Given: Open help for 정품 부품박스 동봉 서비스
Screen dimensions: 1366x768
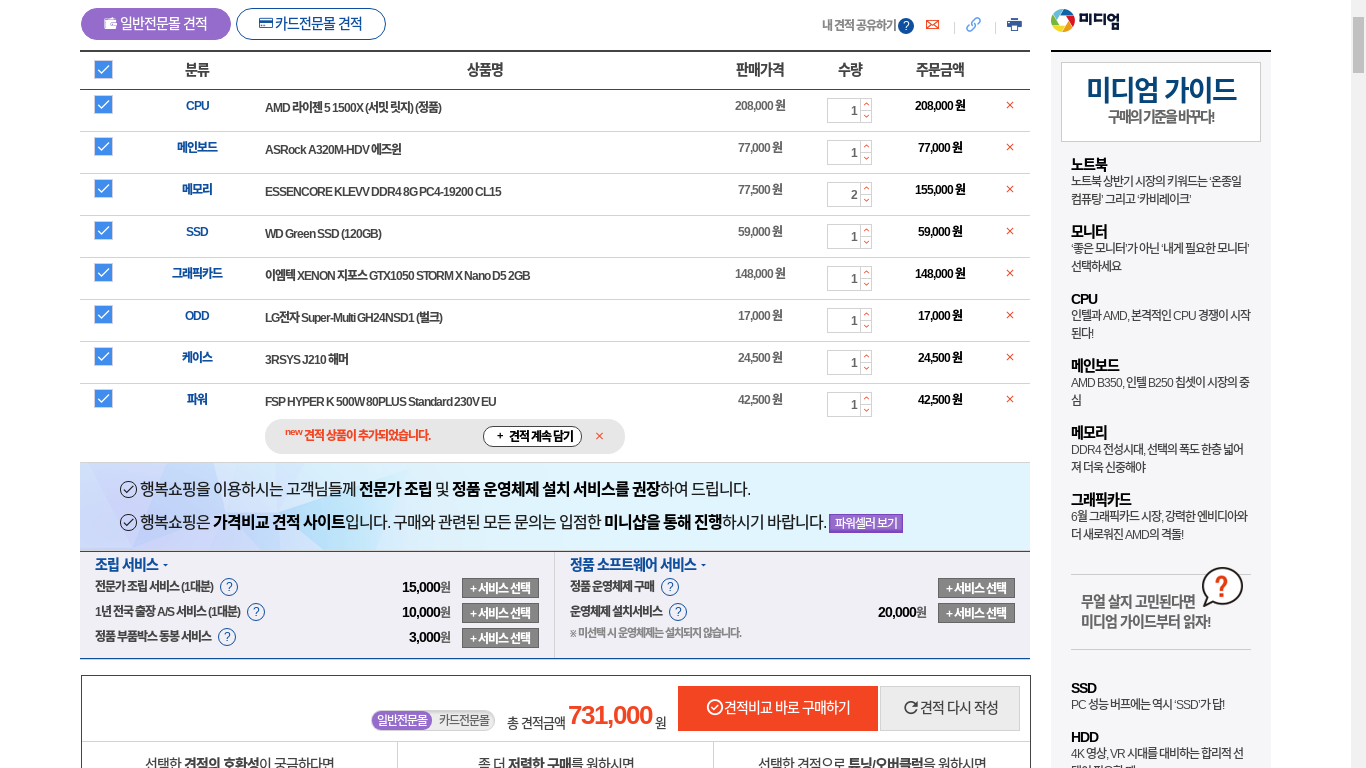Looking at the screenshot, I should [x=227, y=637].
